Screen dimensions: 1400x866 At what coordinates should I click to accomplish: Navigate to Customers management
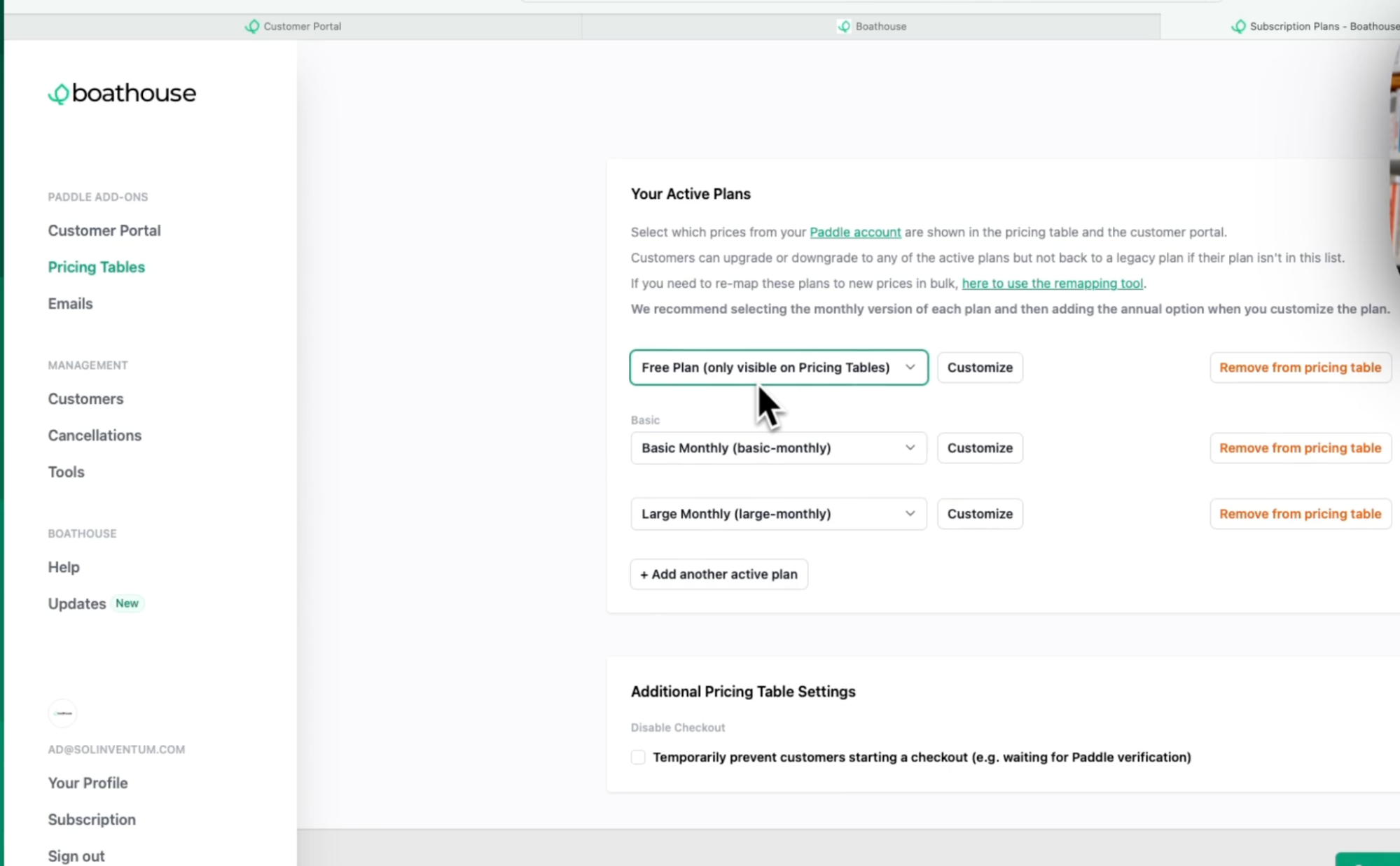(x=85, y=398)
